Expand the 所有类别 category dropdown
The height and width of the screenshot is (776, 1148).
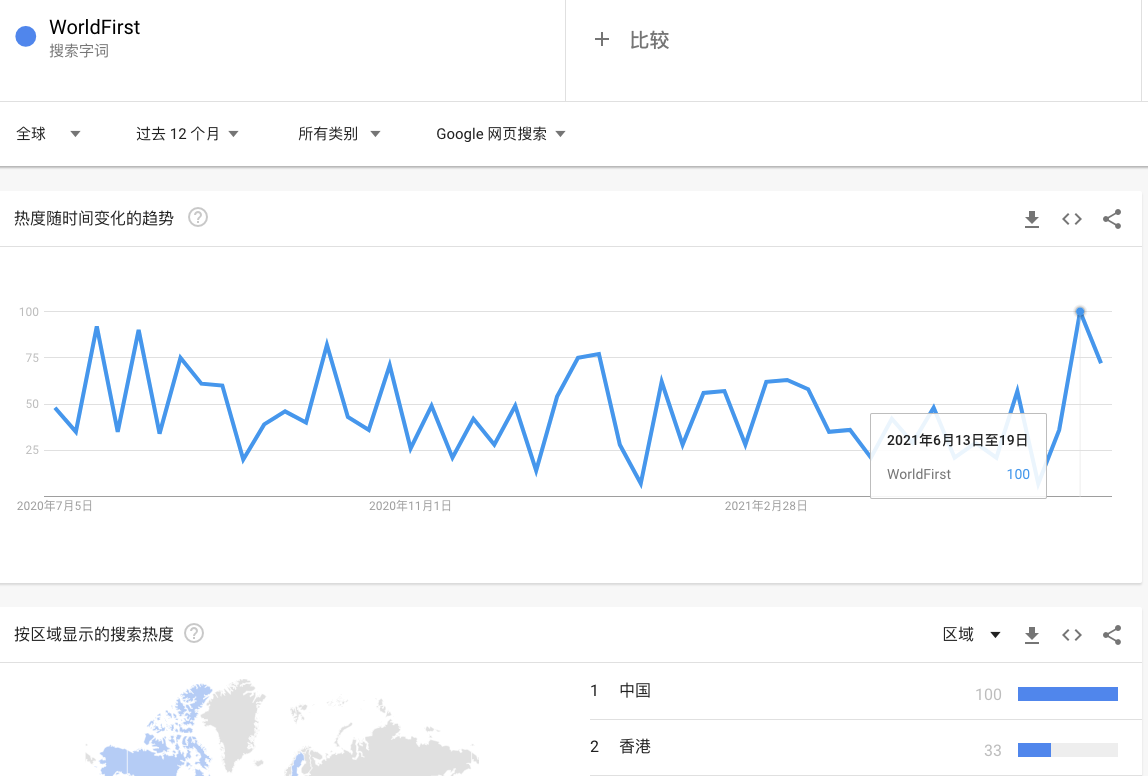point(339,134)
